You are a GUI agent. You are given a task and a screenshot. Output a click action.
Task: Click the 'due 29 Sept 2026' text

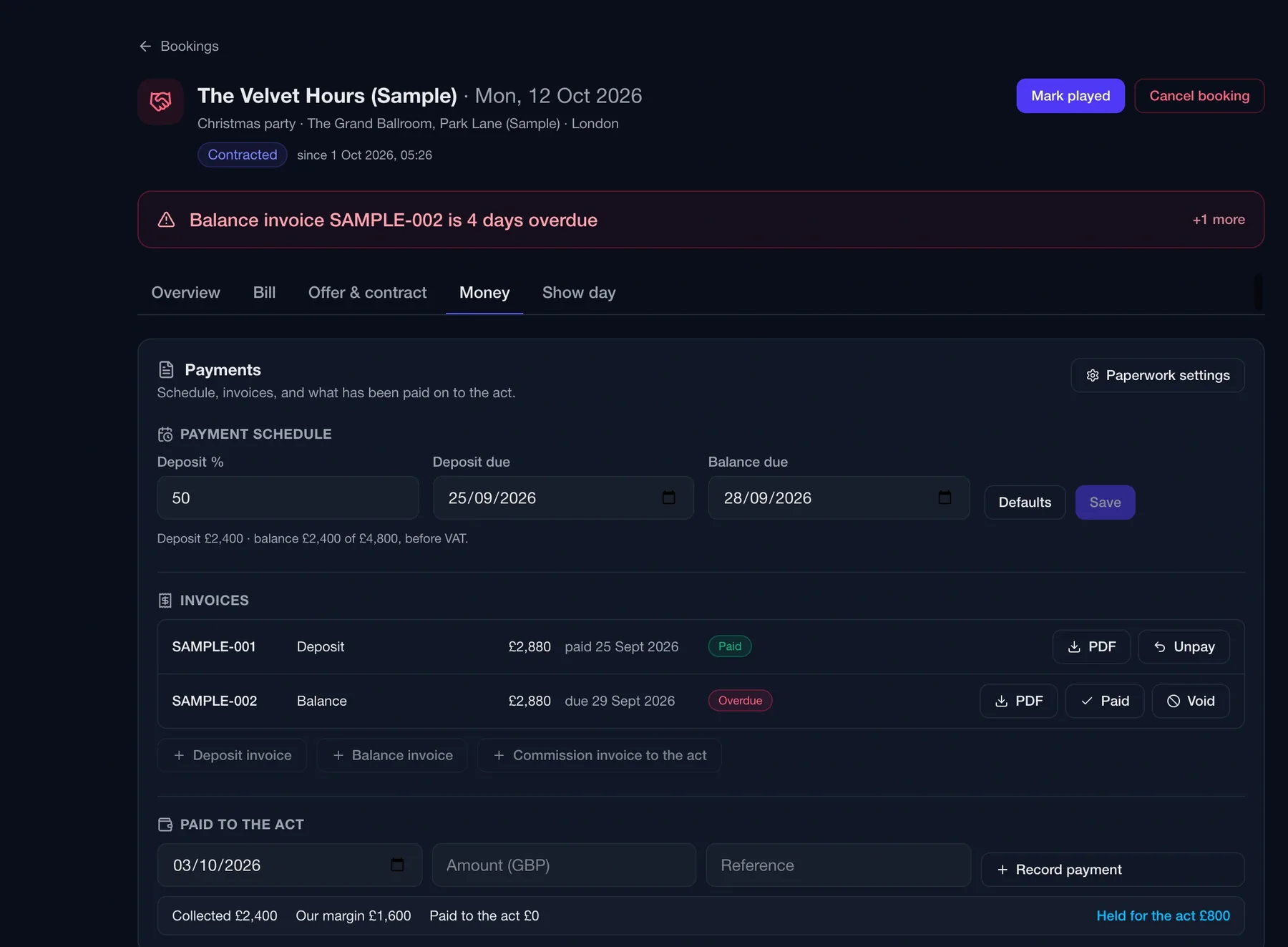[620, 701]
